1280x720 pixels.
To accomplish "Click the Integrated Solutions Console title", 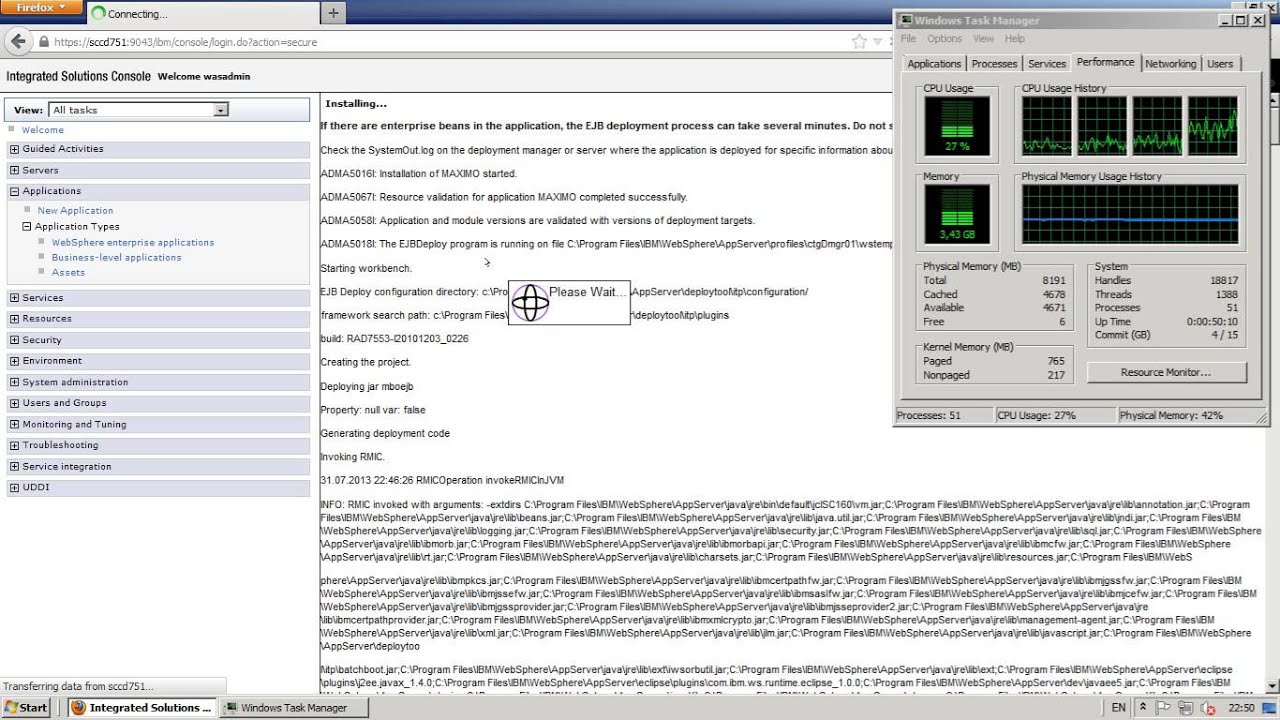I will [78, 76].
